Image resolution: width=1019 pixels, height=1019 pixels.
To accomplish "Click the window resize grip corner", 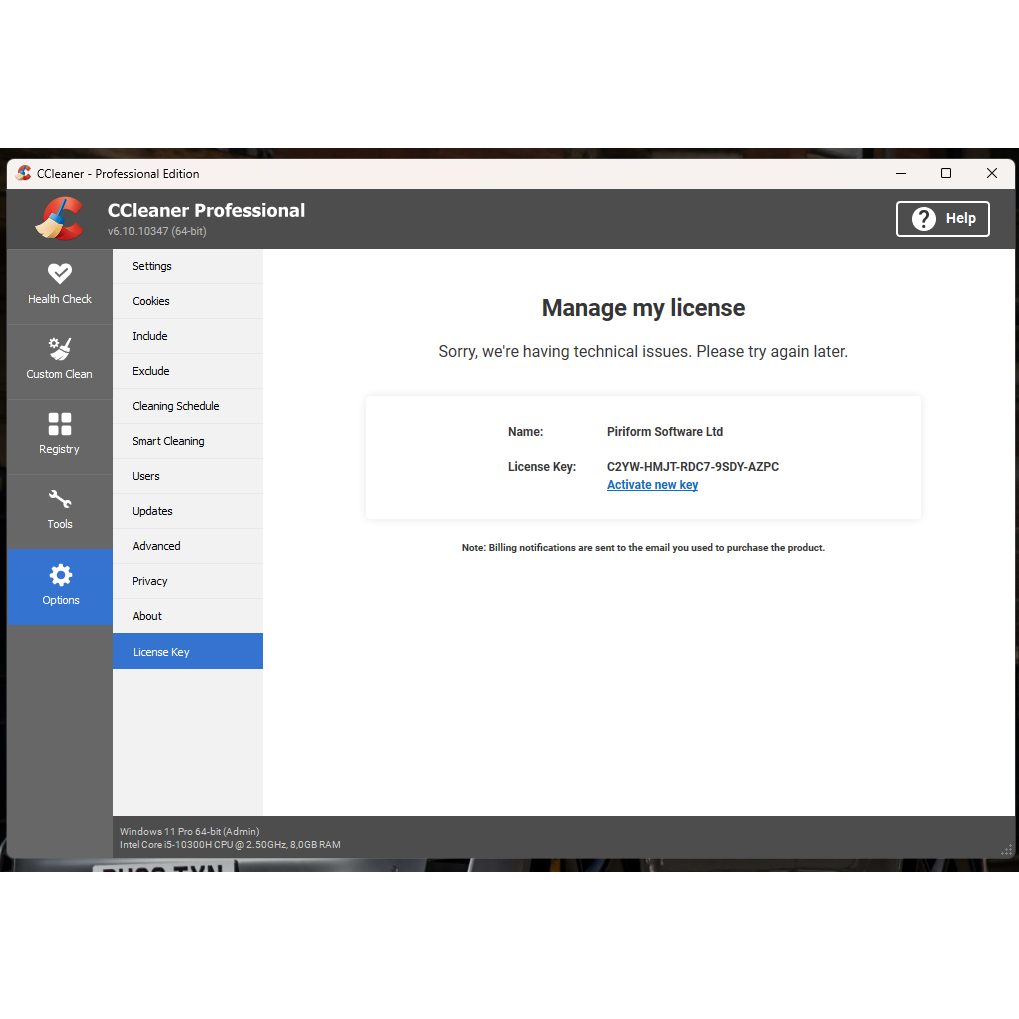I will click(x=1007, y=850).
